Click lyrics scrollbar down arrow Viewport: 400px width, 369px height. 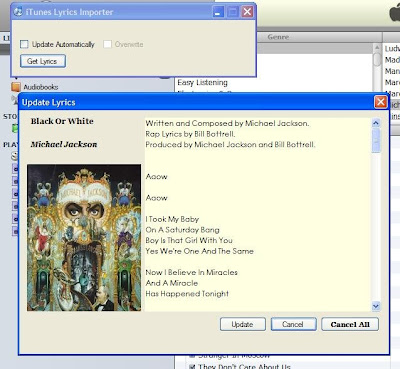[x=376, y=306]
